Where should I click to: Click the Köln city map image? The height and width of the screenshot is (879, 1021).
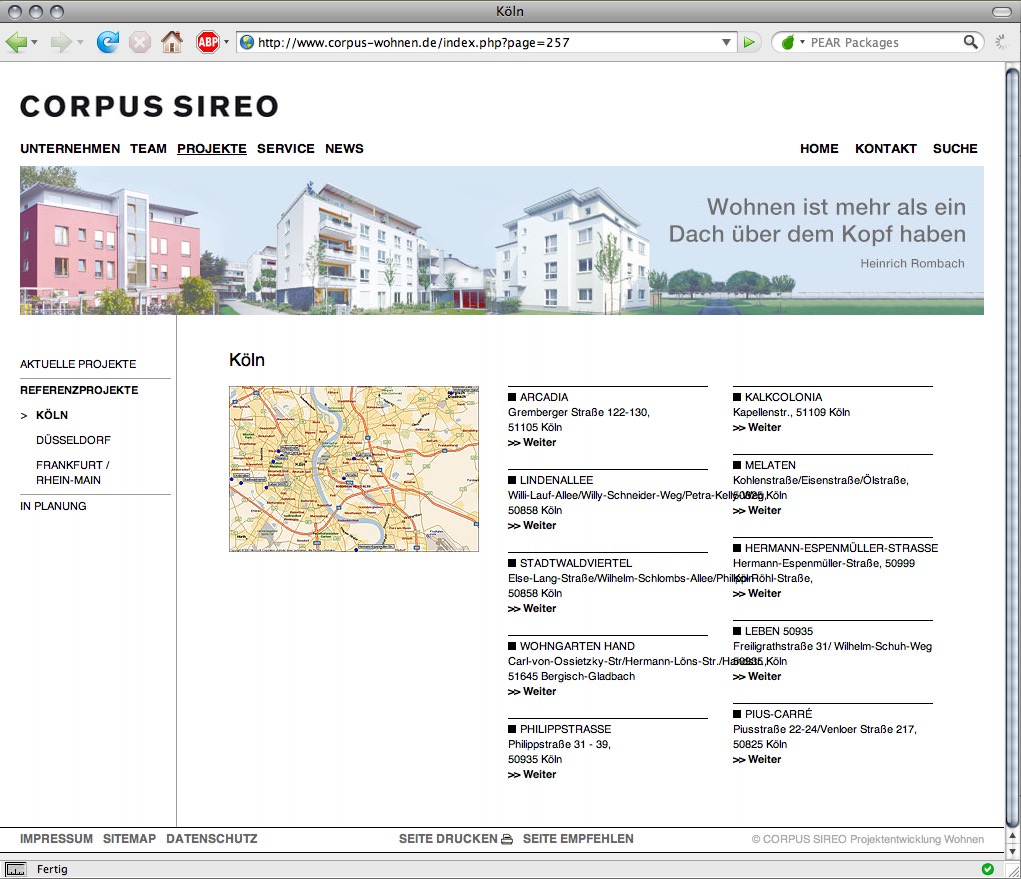click(354, 469)
